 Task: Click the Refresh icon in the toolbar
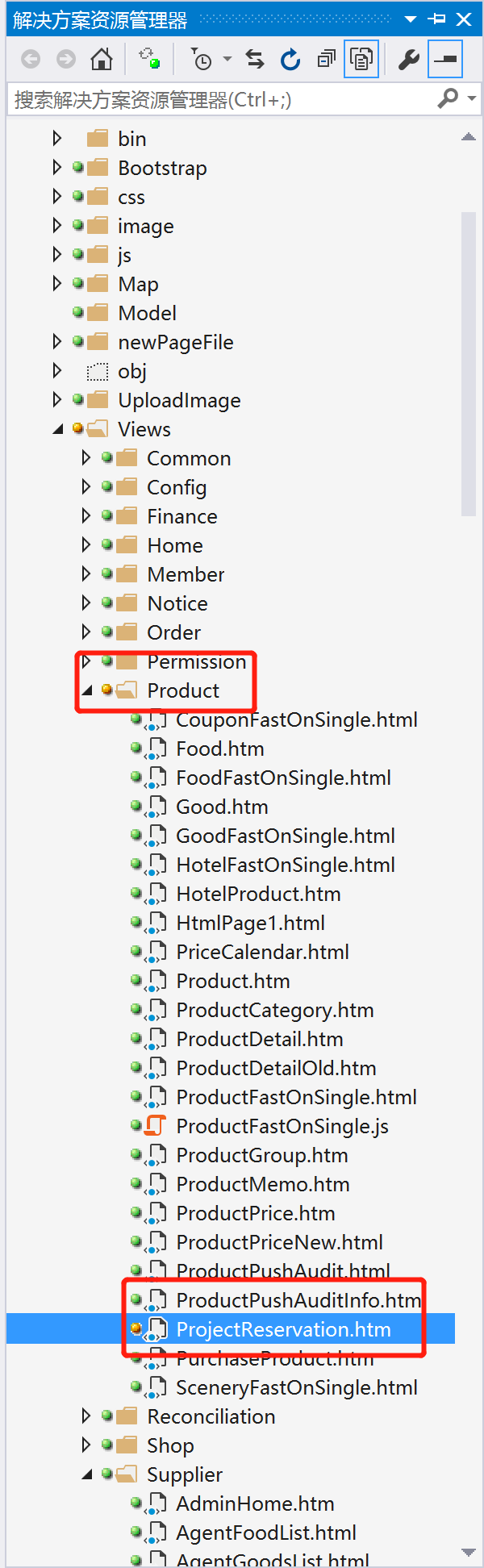coord(290,59)
